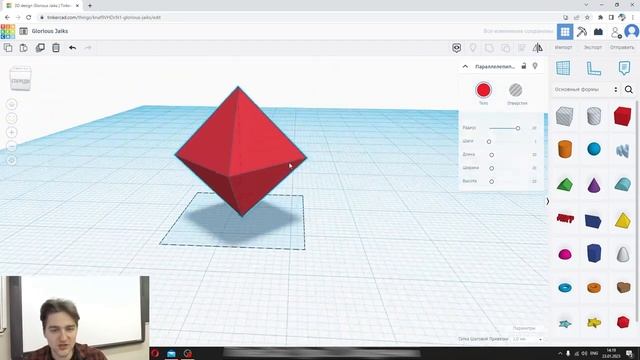Switch to 3D design grid view
The image size is (640, 360).
tap(565, 31)
